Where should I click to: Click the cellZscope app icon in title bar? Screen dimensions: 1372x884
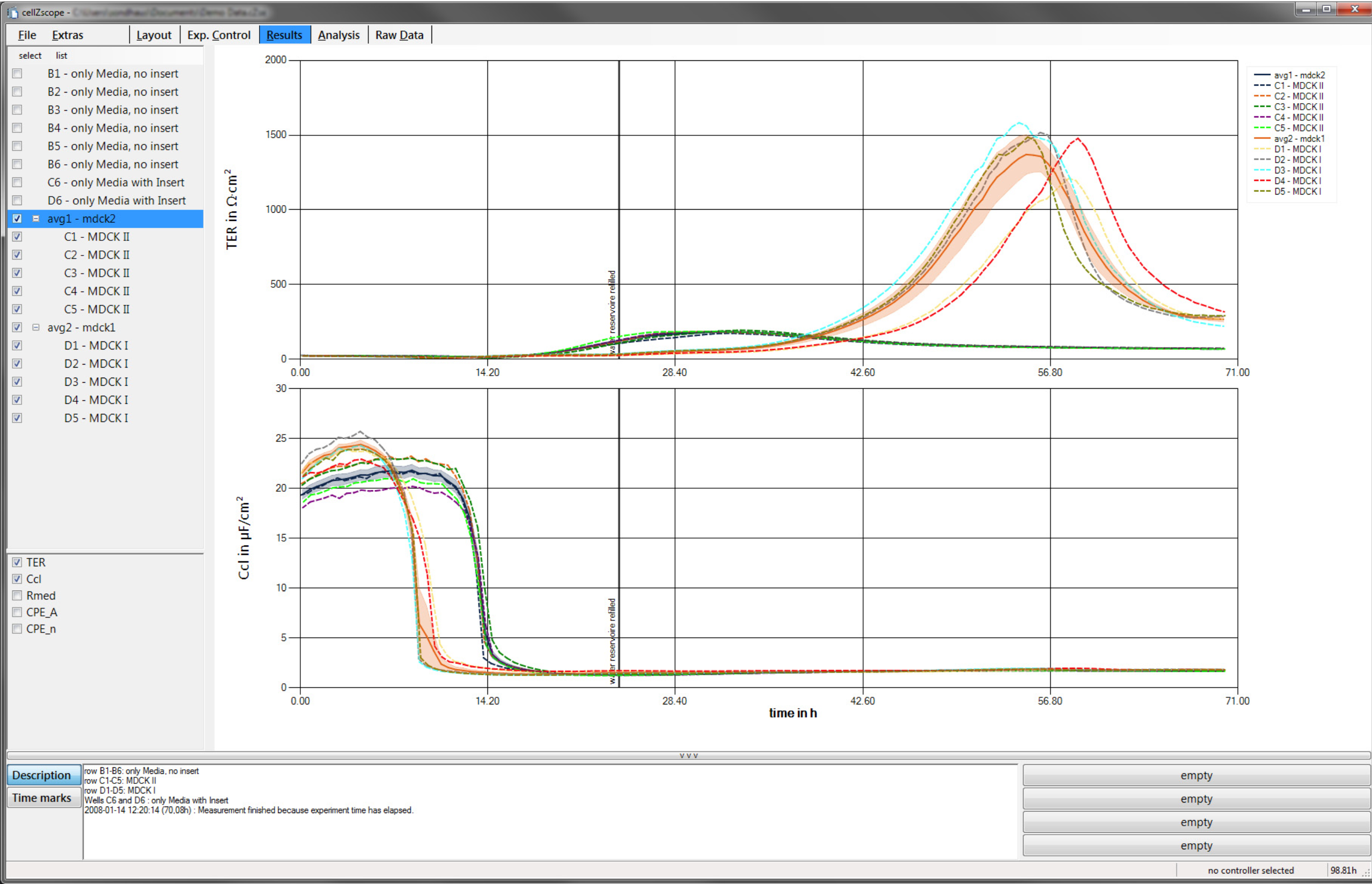(13, 12)
